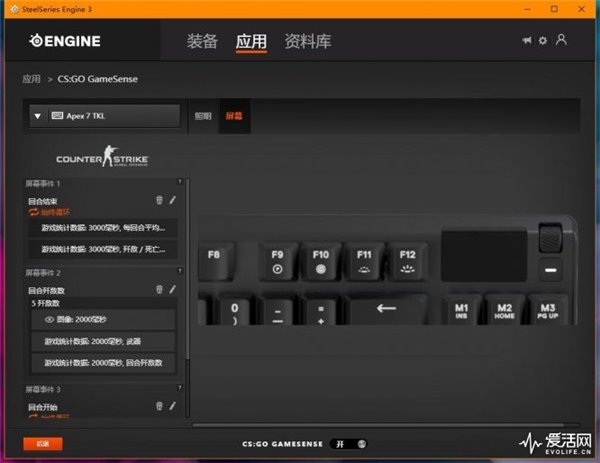Click the 屏幕事件 1 header
The image size is (600, 463).
pos(43,184)
